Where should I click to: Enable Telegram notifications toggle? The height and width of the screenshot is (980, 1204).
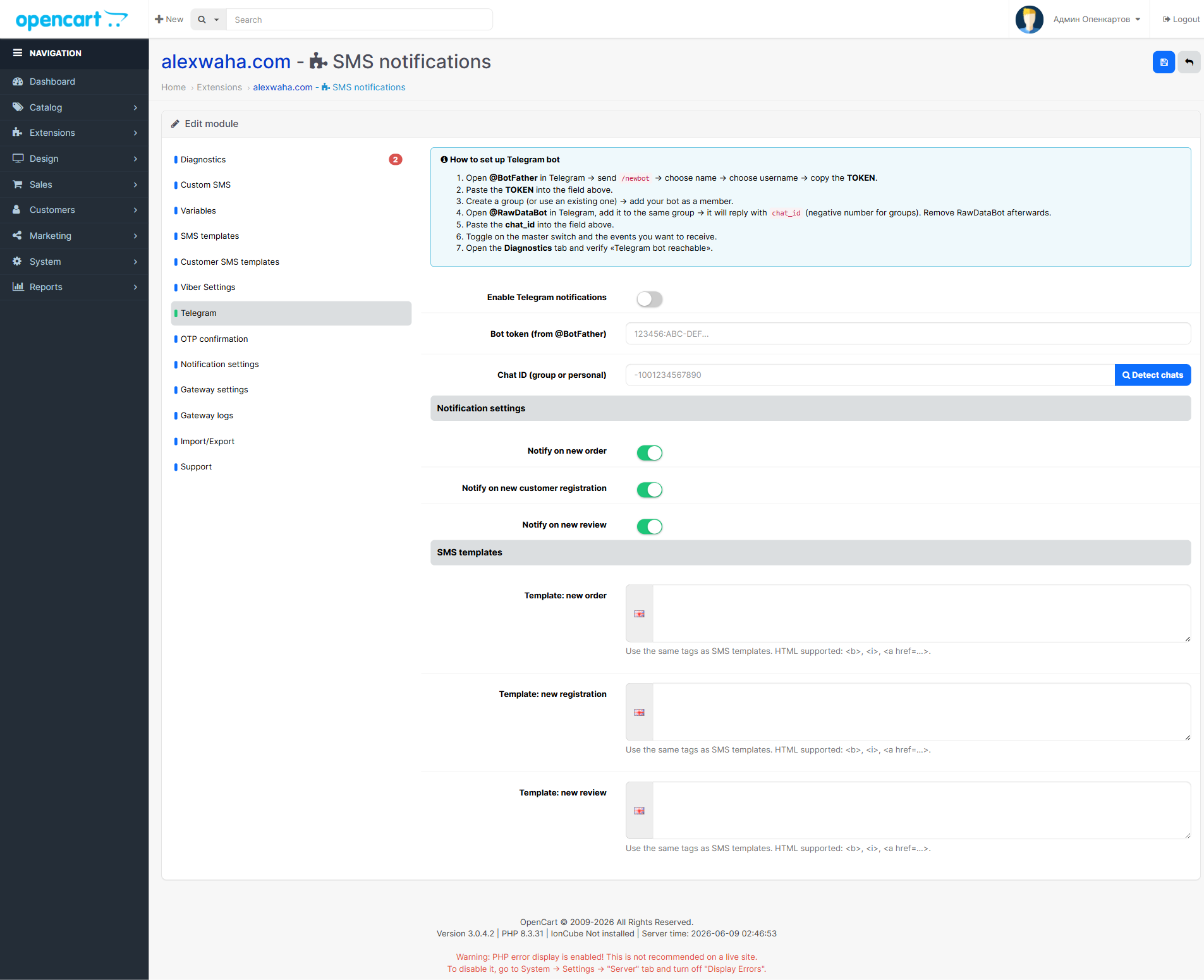point(649,299)
